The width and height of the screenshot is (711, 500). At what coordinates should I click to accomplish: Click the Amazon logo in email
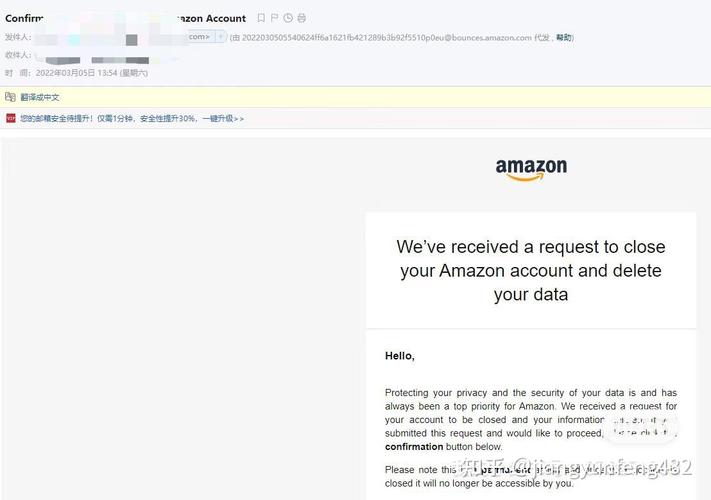click(x=531, y=170)
